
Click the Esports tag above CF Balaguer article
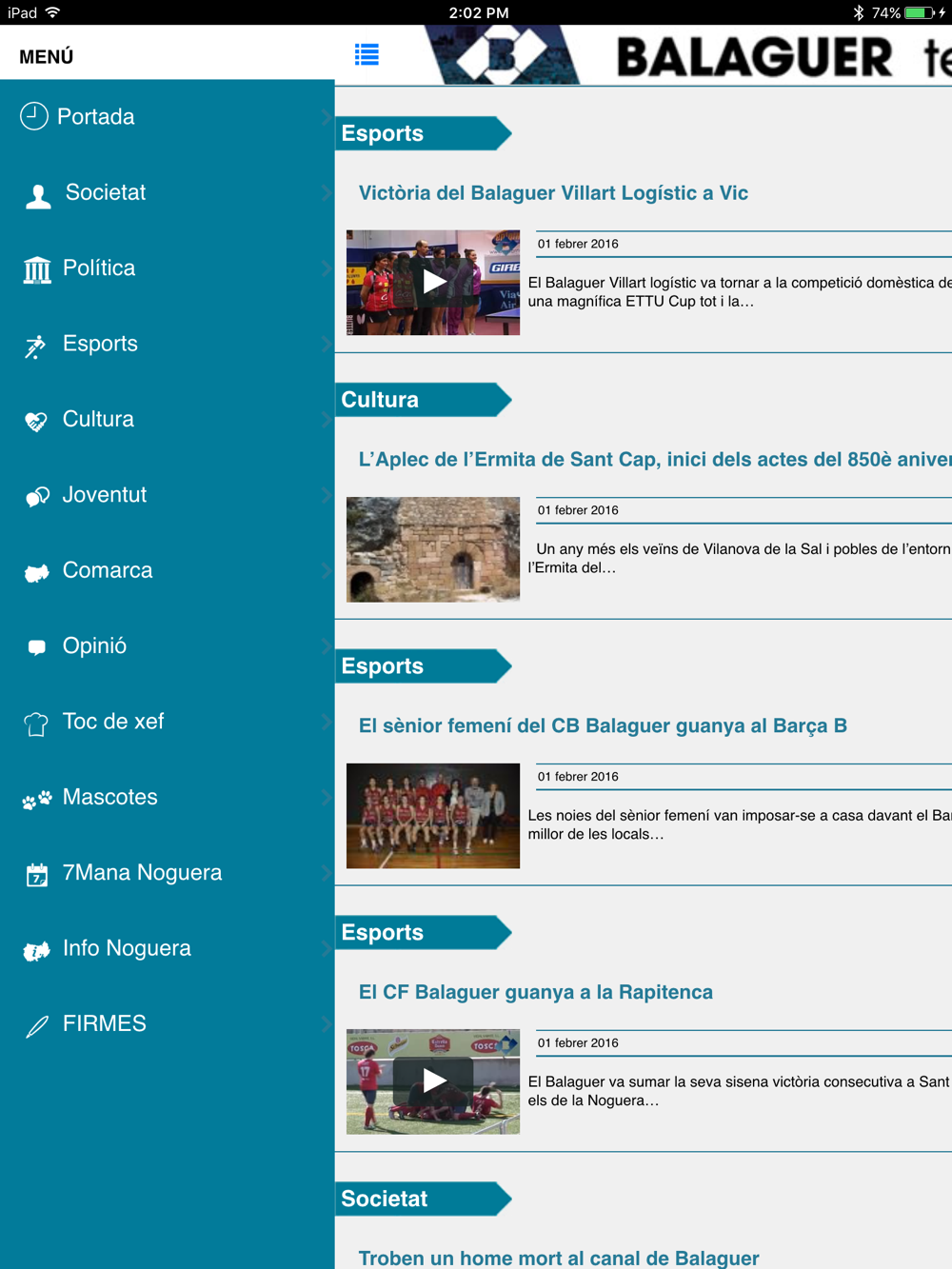point(423,933)
